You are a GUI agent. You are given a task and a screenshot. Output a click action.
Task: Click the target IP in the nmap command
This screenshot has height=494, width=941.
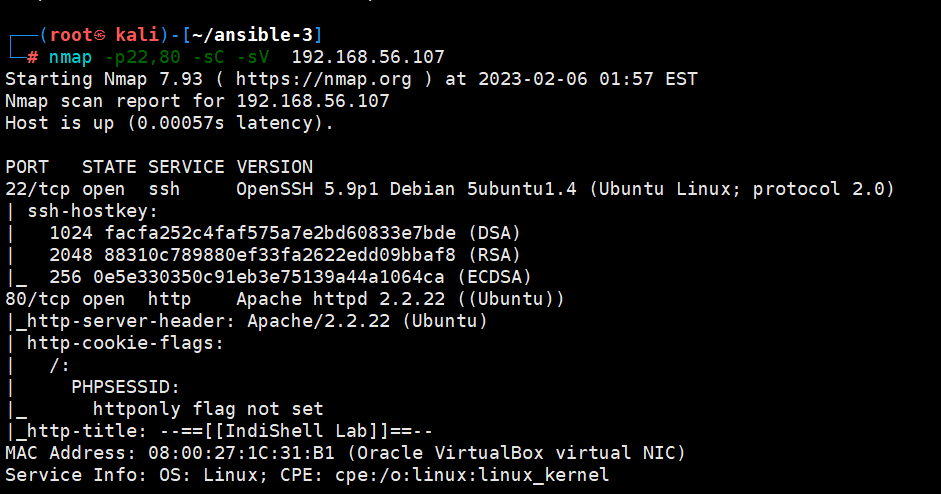[x=368, y=57]
